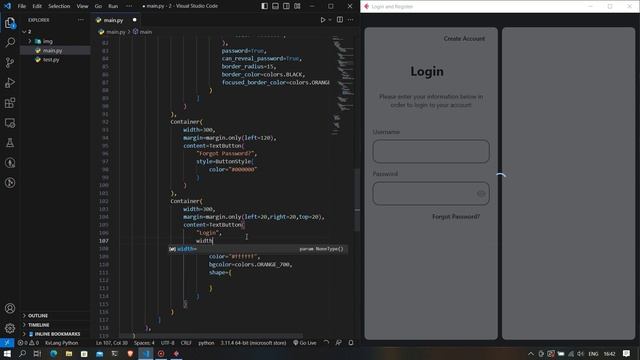The width and height of the screenshot is (640, 360).
Task: Open the Selection menu
Action: 59,6
